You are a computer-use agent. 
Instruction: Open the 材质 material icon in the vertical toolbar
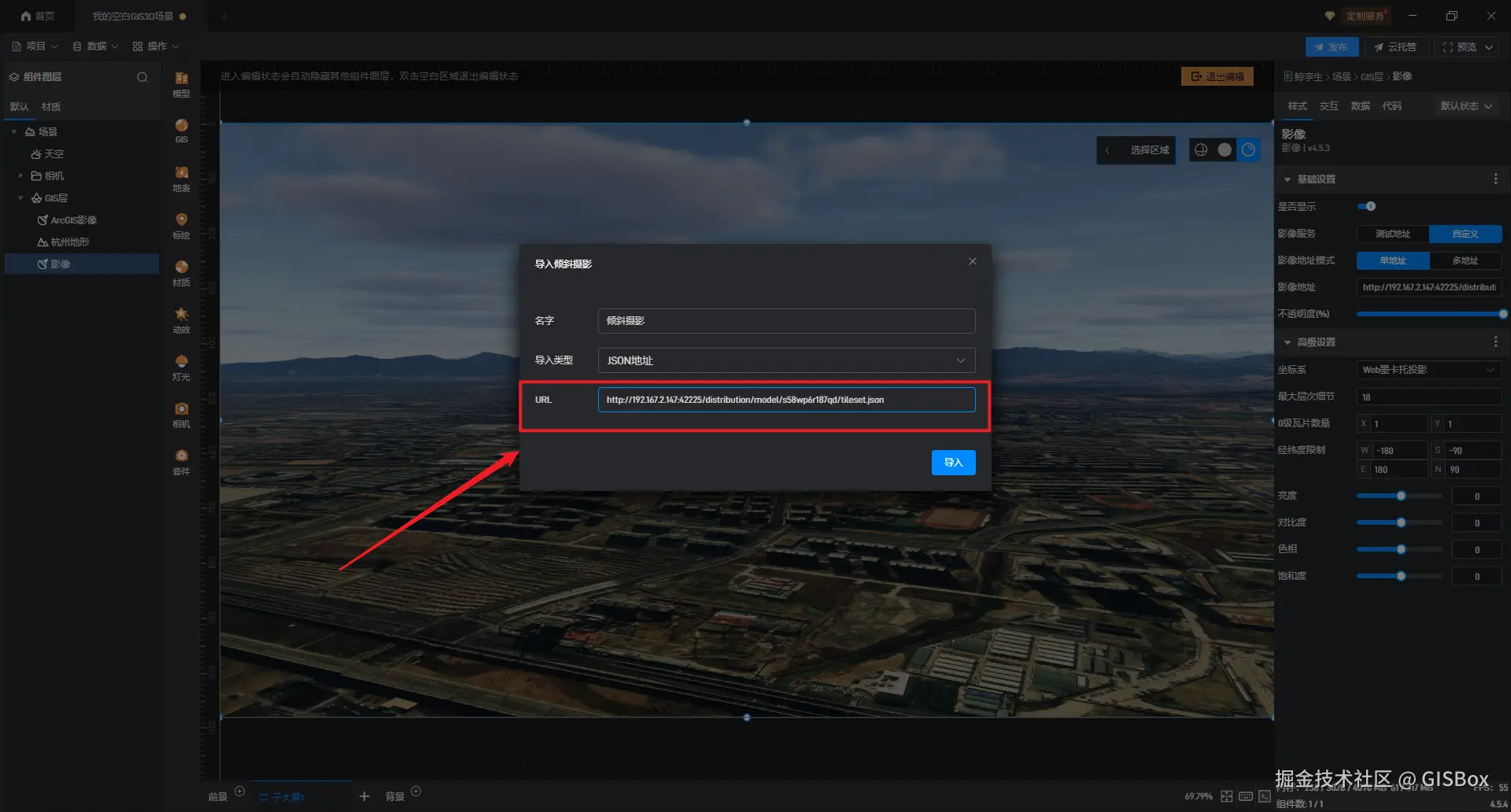[181, 272]
